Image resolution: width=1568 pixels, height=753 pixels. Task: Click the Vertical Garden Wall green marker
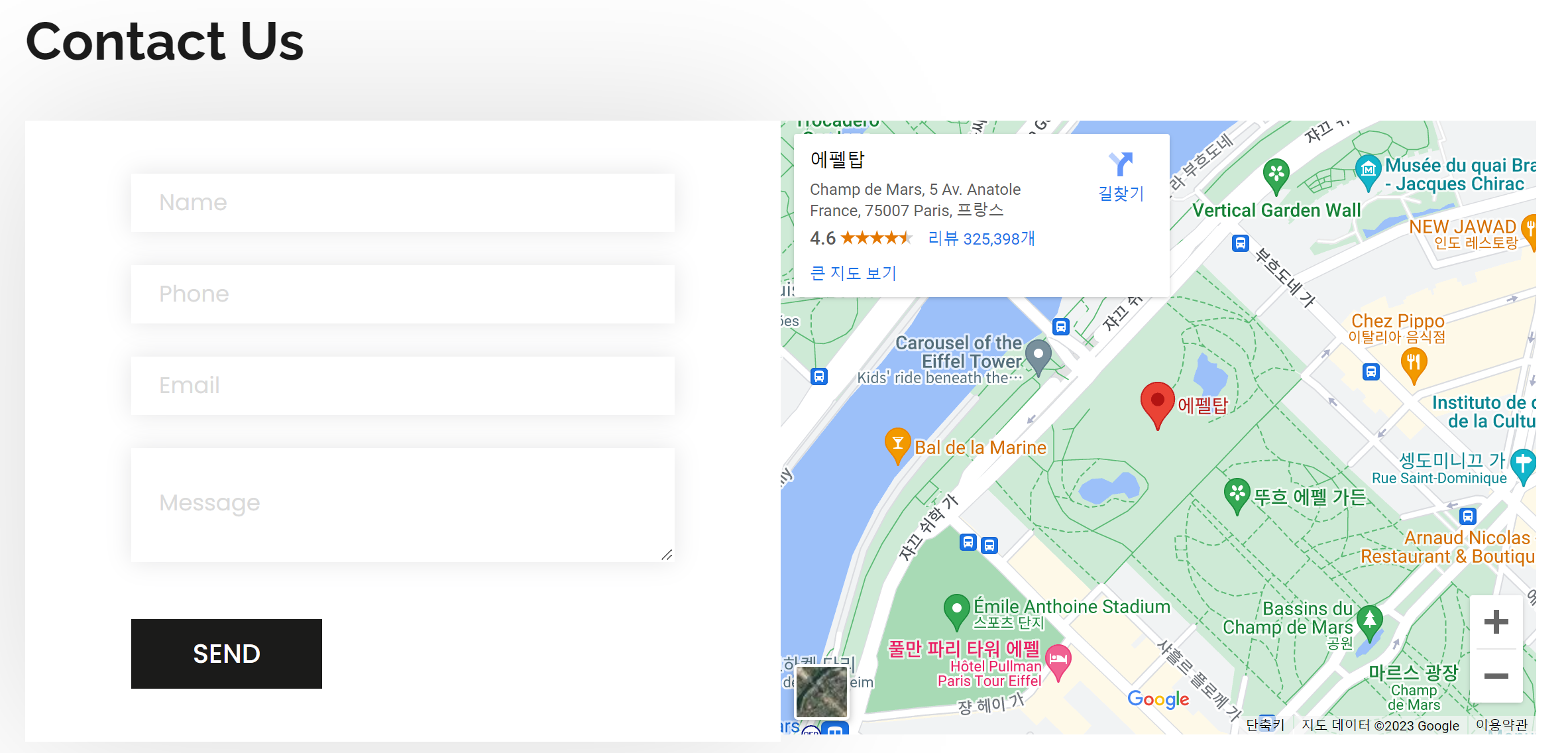coord(1276,175)
